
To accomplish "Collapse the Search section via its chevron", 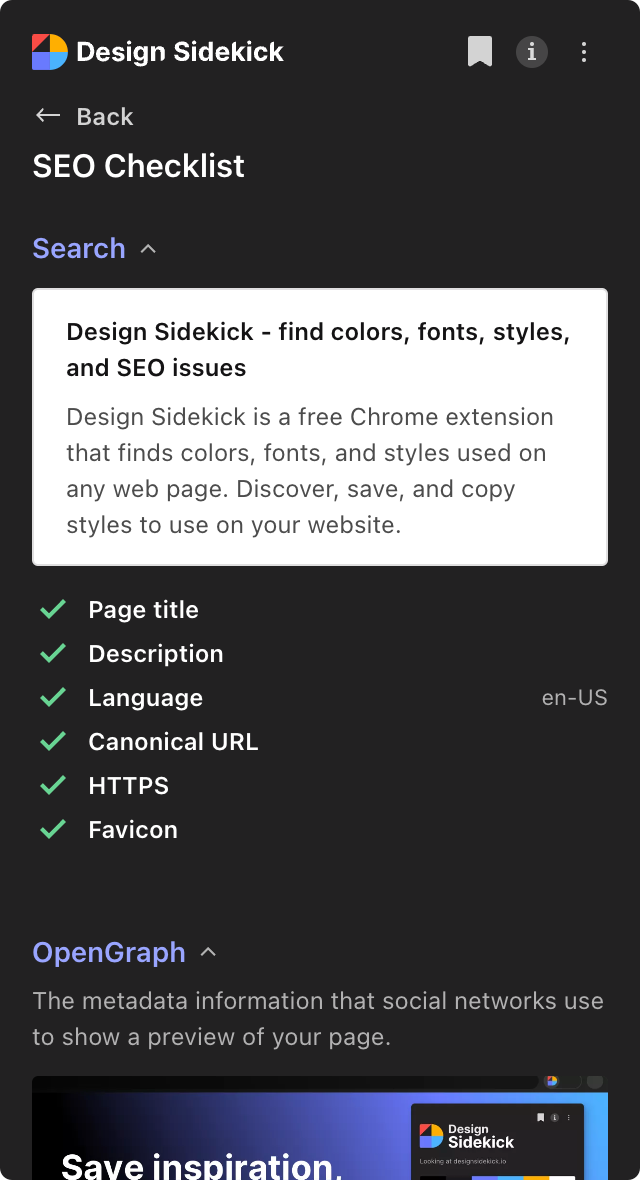I will point(148,248).
